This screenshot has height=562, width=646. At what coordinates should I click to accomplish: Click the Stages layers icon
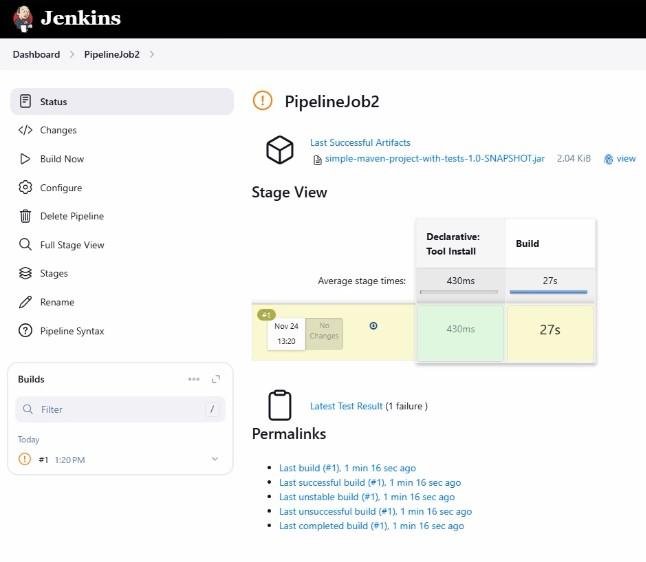[25, 273]
